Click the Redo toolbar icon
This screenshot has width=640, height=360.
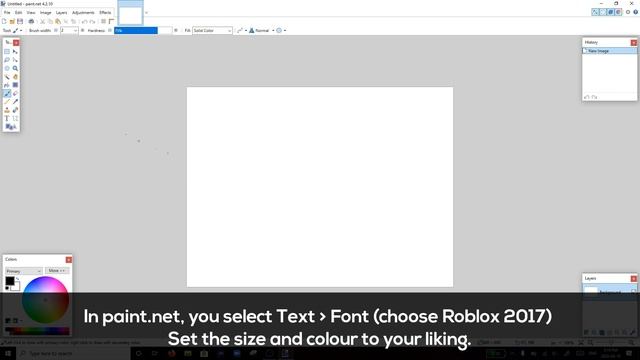pos(92,21)
